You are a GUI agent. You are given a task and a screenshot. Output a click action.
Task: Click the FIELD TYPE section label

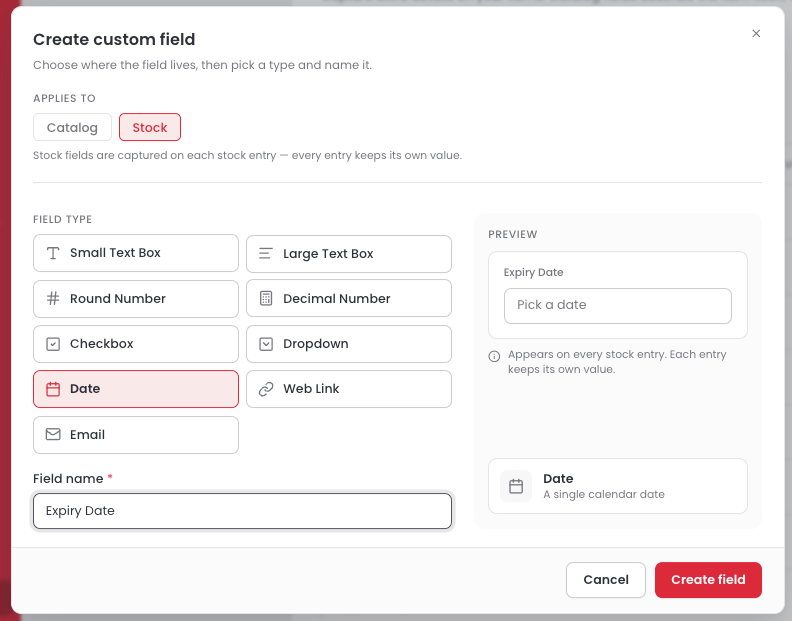63,219
